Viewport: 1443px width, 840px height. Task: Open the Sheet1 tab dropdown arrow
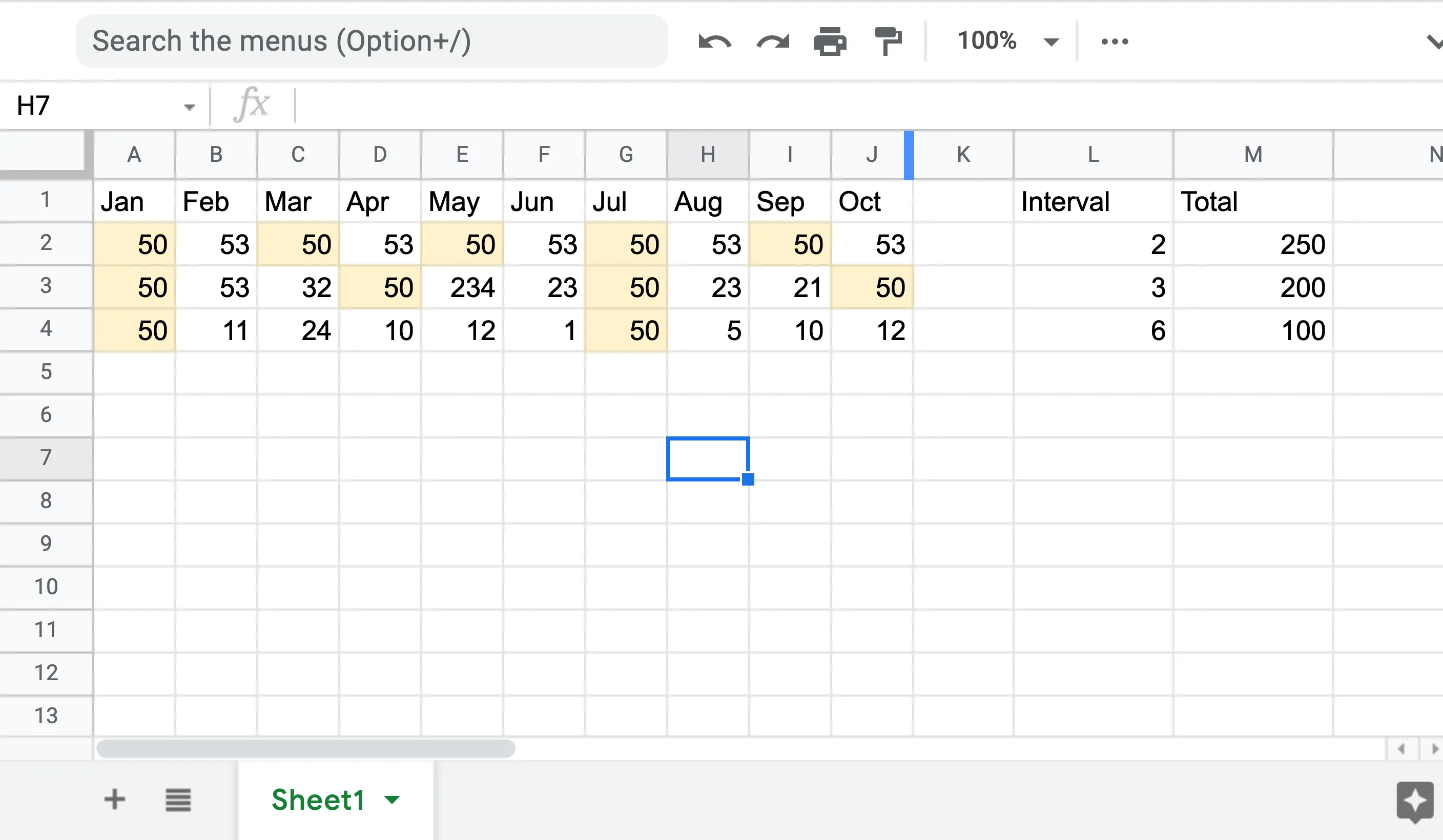point(392,800)
